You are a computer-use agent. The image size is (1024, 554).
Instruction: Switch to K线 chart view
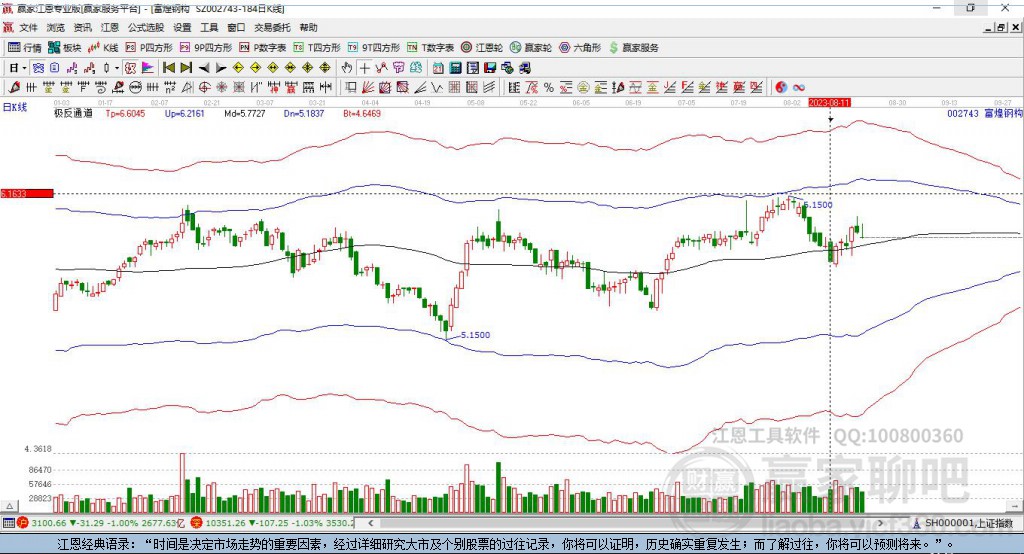point(104,48)
